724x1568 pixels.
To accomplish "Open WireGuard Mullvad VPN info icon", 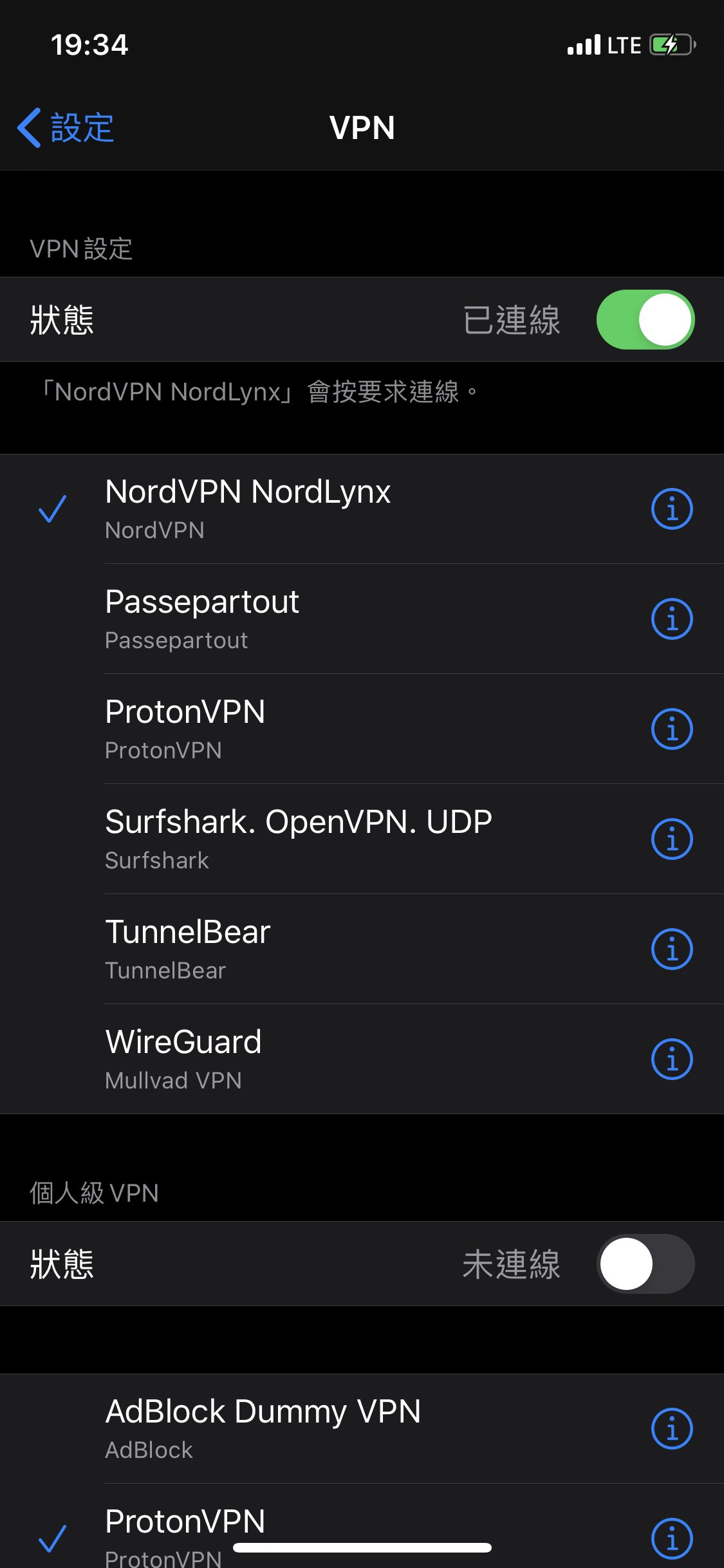I will pos(672,1059).
